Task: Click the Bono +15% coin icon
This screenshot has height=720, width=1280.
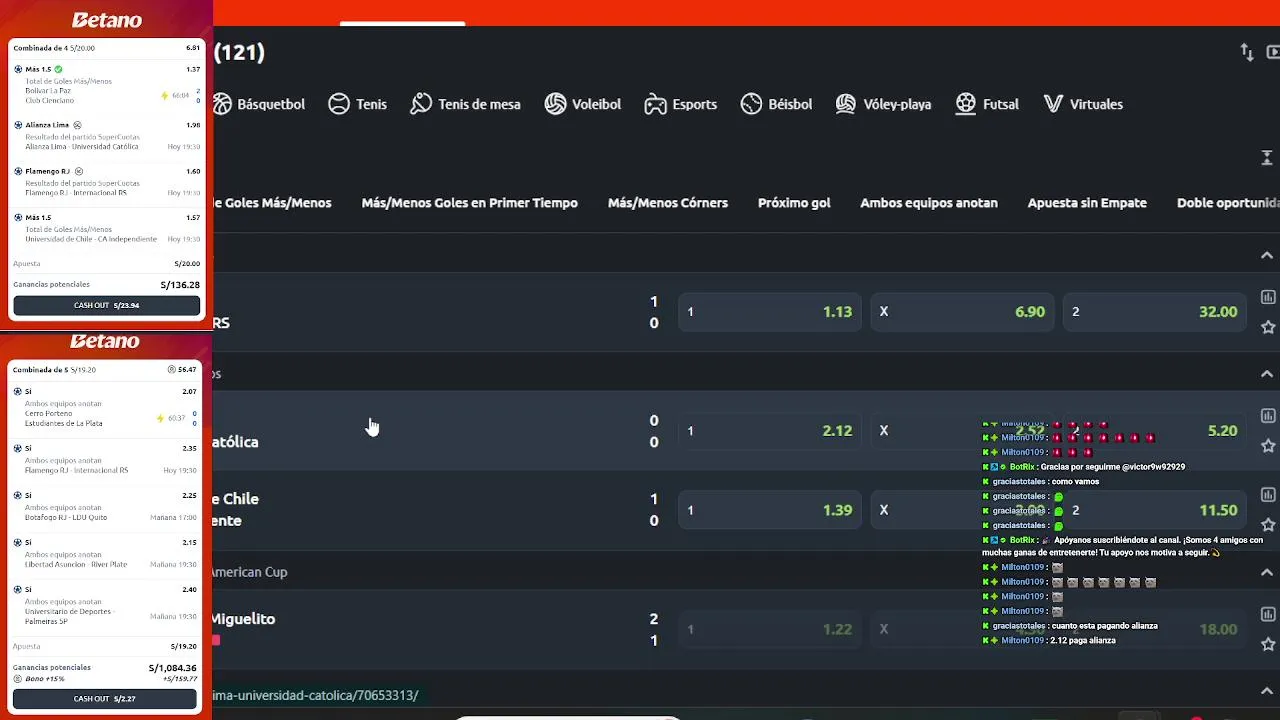Action: coord(17,679)
